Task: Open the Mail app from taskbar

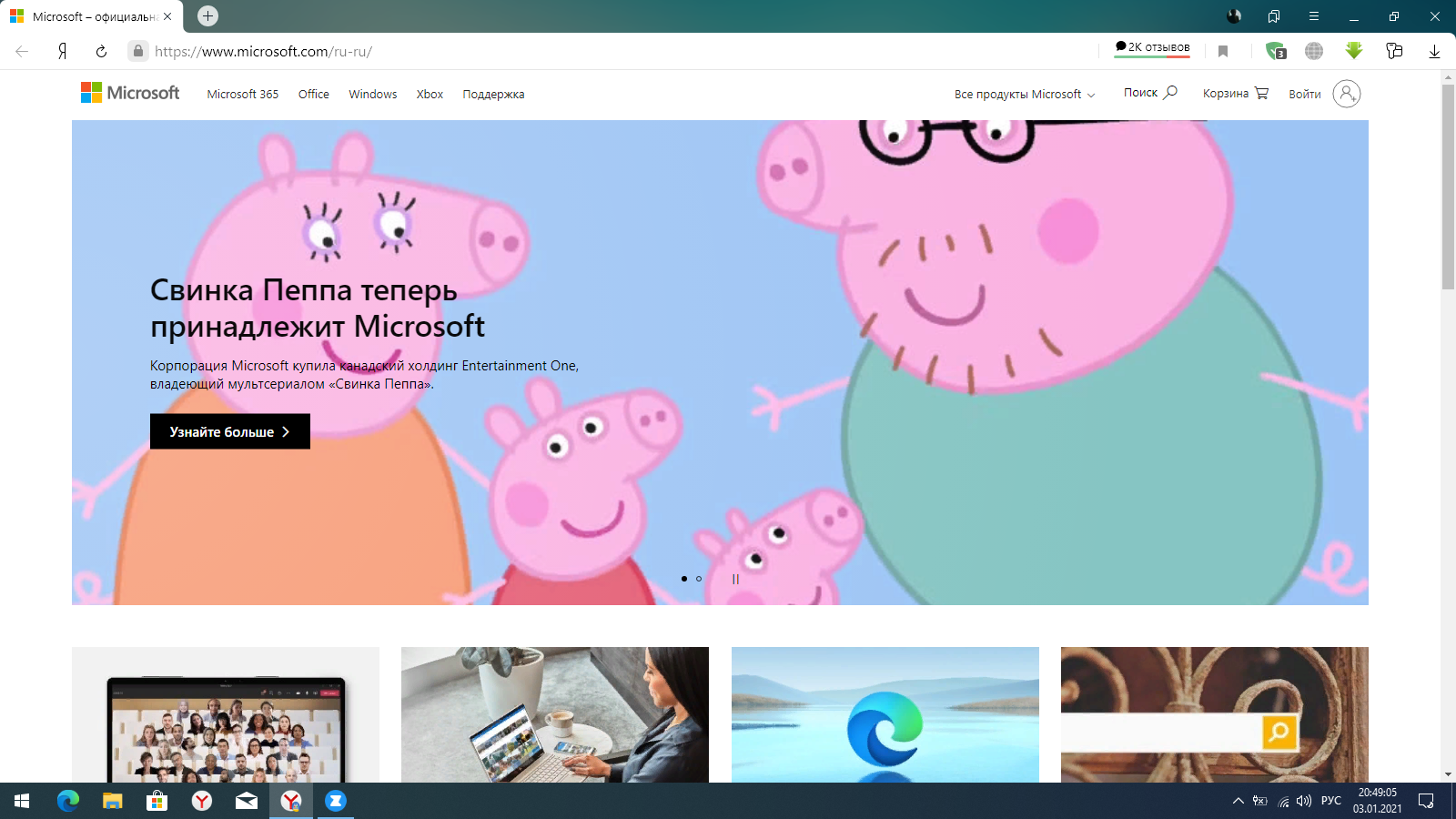Action: (246, 801)
